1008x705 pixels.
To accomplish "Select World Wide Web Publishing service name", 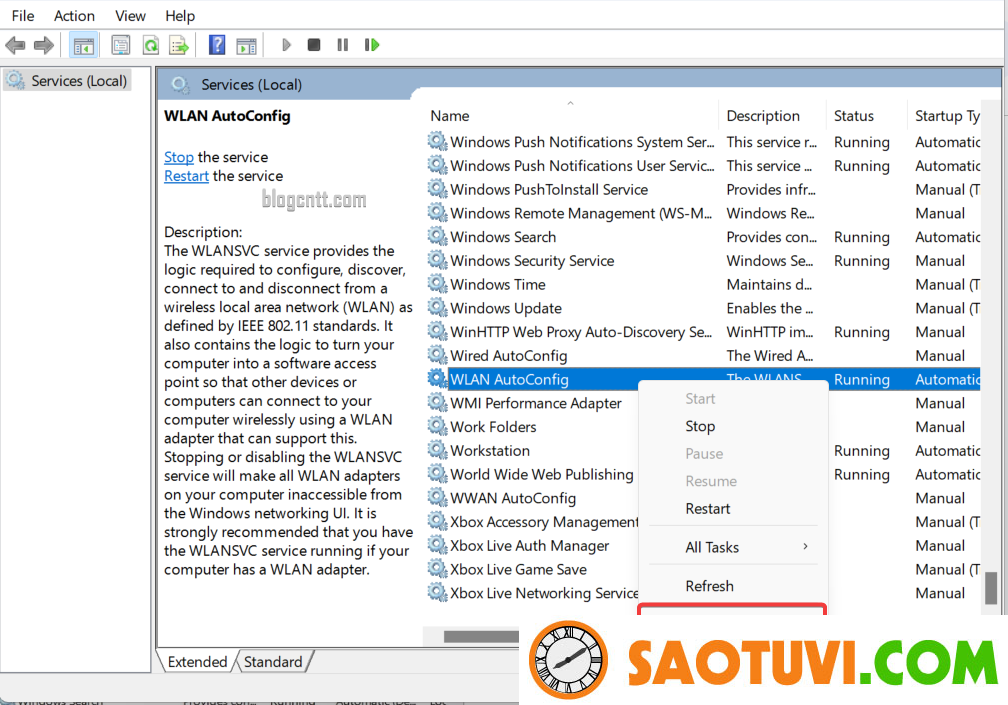I will [542, 474].
